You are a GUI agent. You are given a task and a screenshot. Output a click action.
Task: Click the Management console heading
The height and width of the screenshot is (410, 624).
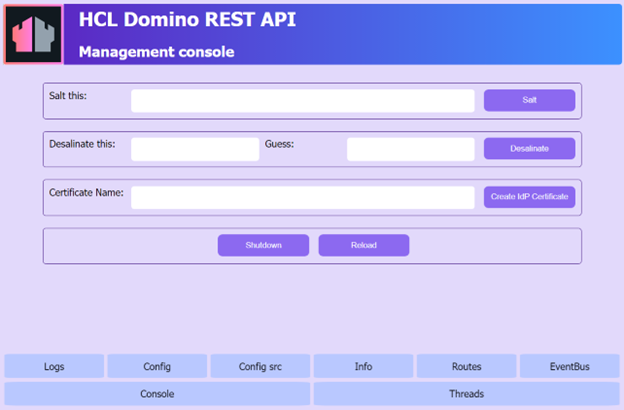[x=156, y=52]
